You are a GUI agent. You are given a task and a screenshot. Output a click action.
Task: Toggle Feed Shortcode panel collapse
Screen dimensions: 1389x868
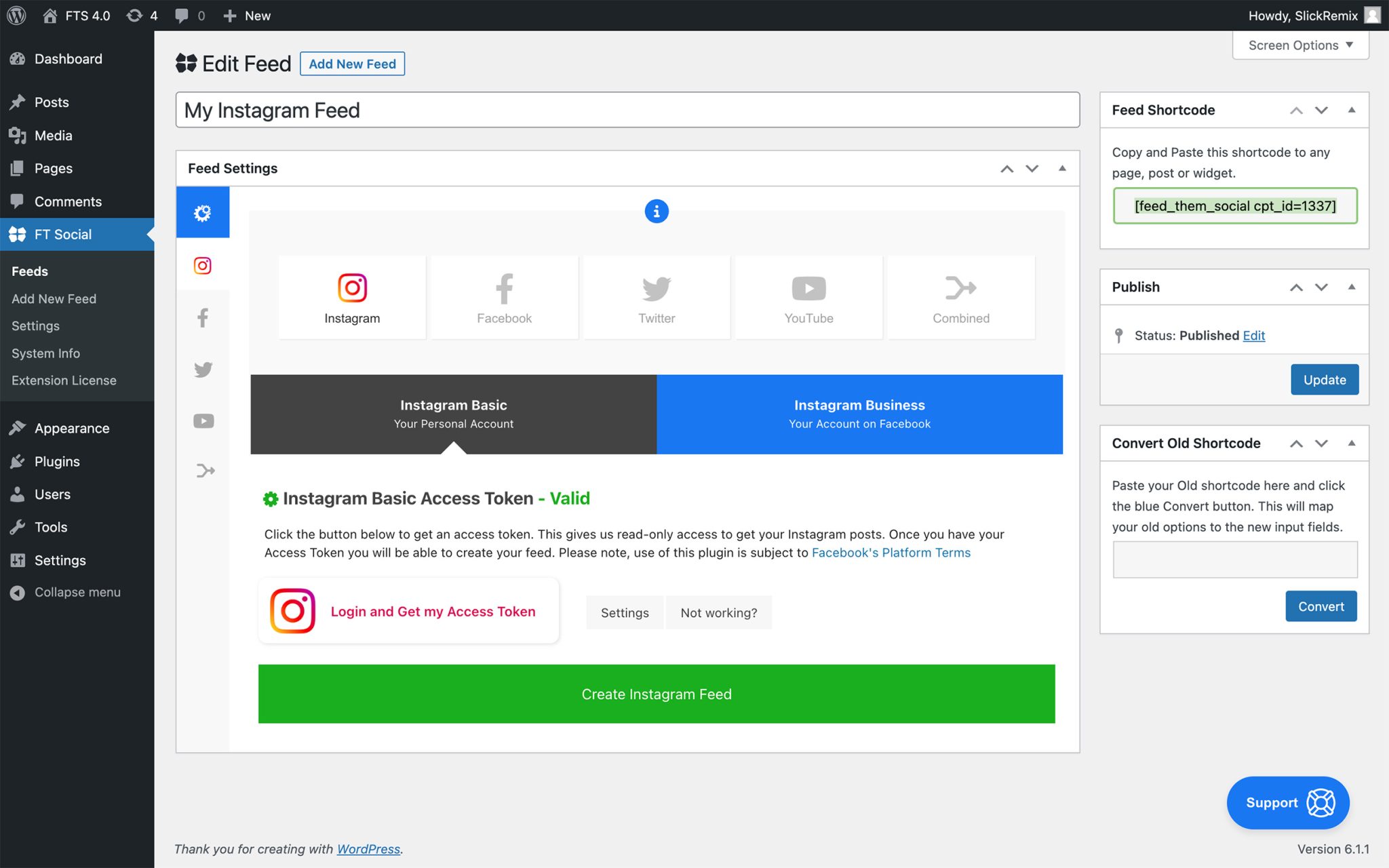[x=1352, y=110]
